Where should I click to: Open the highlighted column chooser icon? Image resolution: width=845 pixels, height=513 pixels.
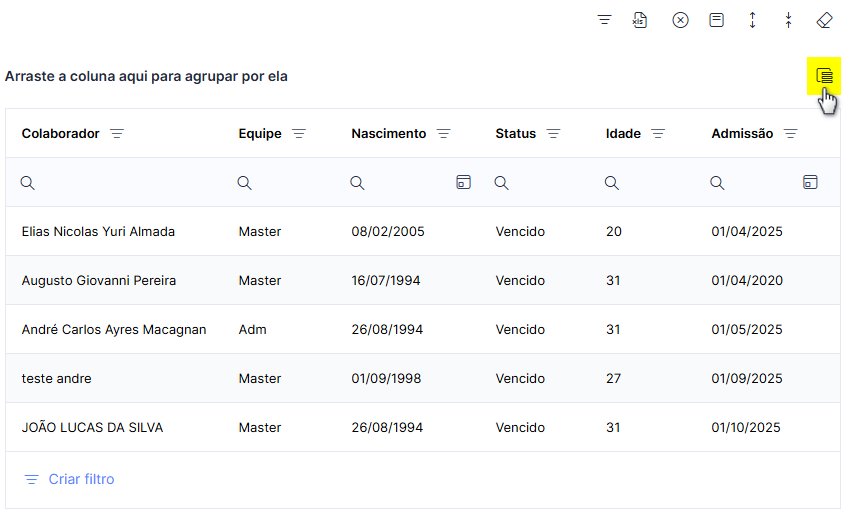coord(824,75)
